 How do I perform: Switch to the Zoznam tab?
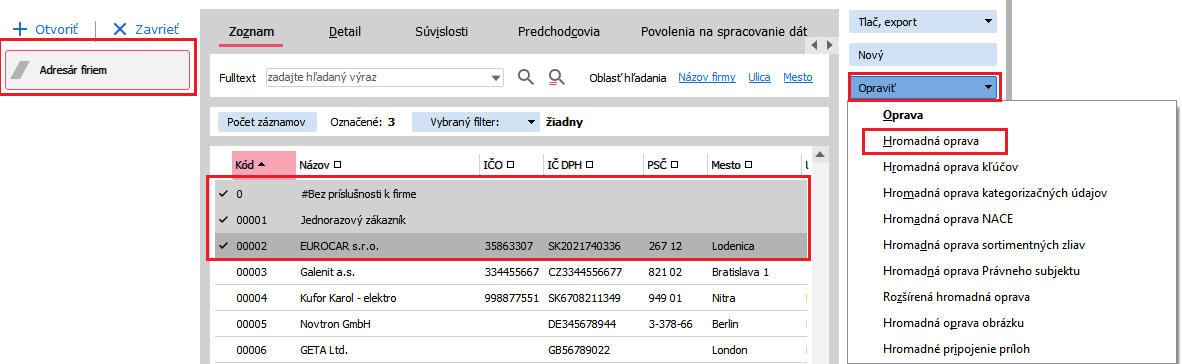[251, 32]
